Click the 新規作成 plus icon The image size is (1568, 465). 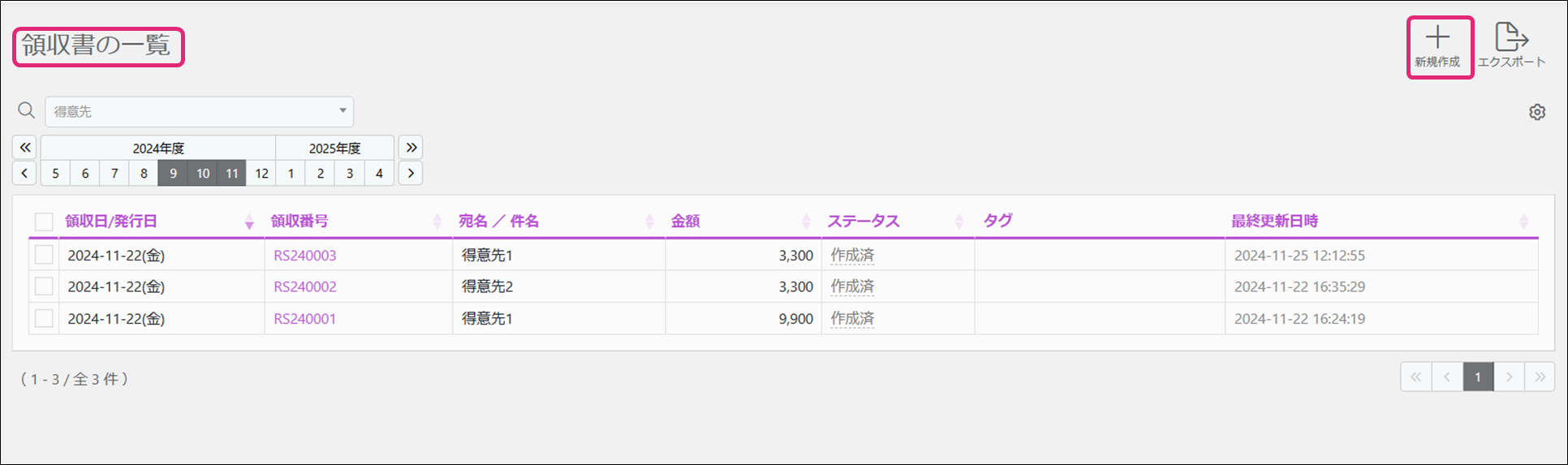(x=1438, y=39)
